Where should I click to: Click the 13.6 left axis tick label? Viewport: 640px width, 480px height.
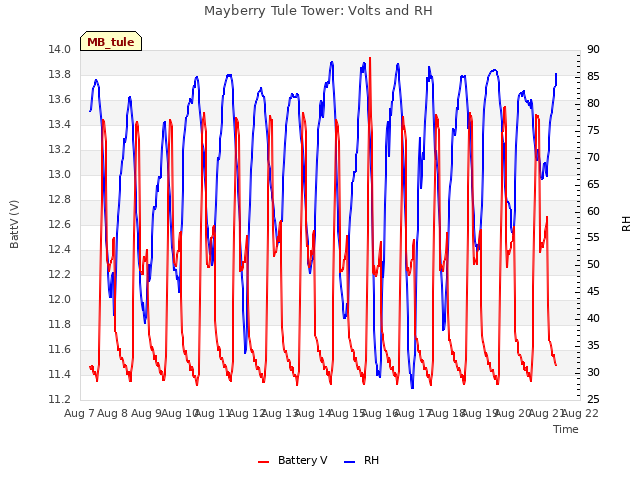point(60,100)
